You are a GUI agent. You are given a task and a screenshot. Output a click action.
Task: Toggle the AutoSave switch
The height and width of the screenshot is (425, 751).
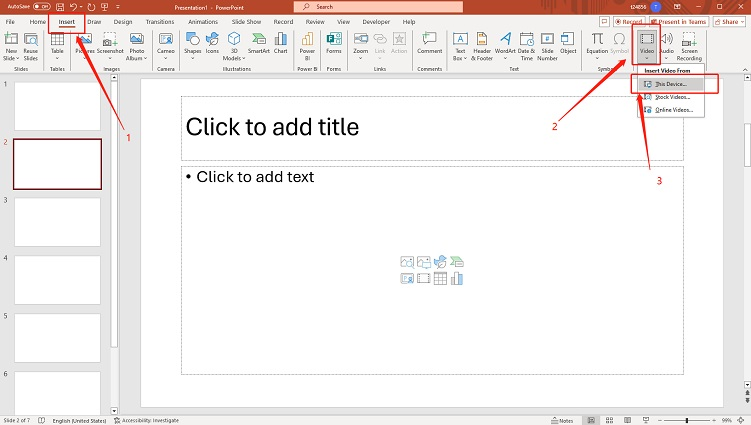point(42,7)
